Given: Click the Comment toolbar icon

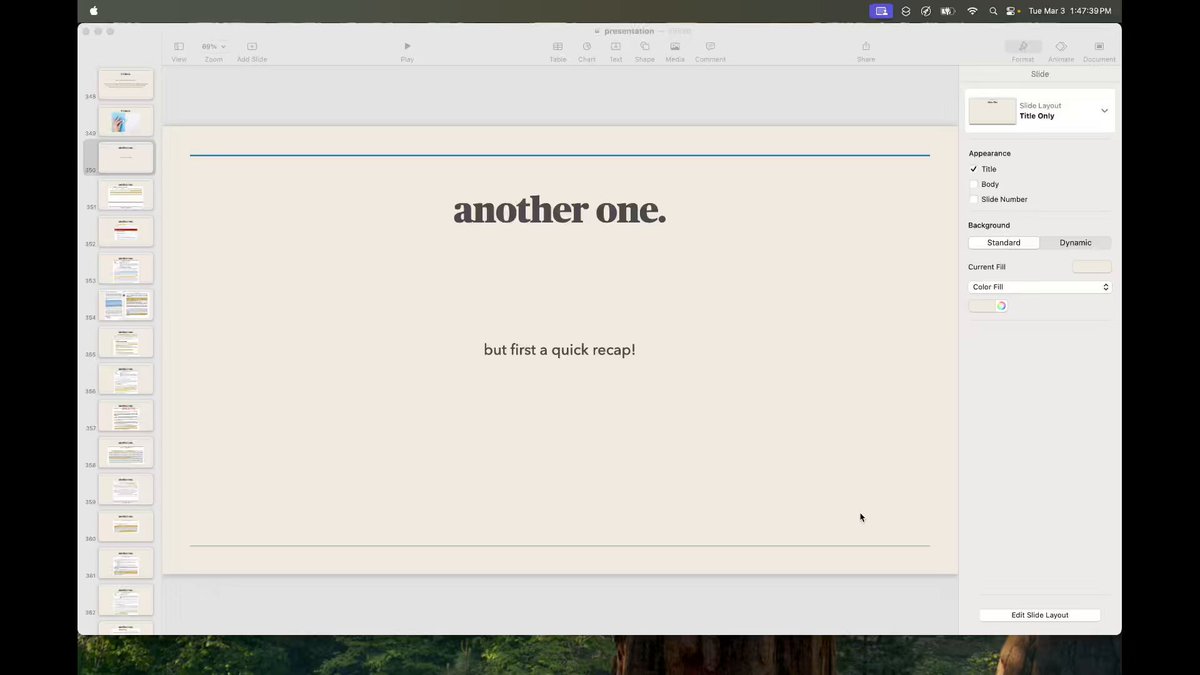Looking at the screenshot, I should (x=710, y=46).
